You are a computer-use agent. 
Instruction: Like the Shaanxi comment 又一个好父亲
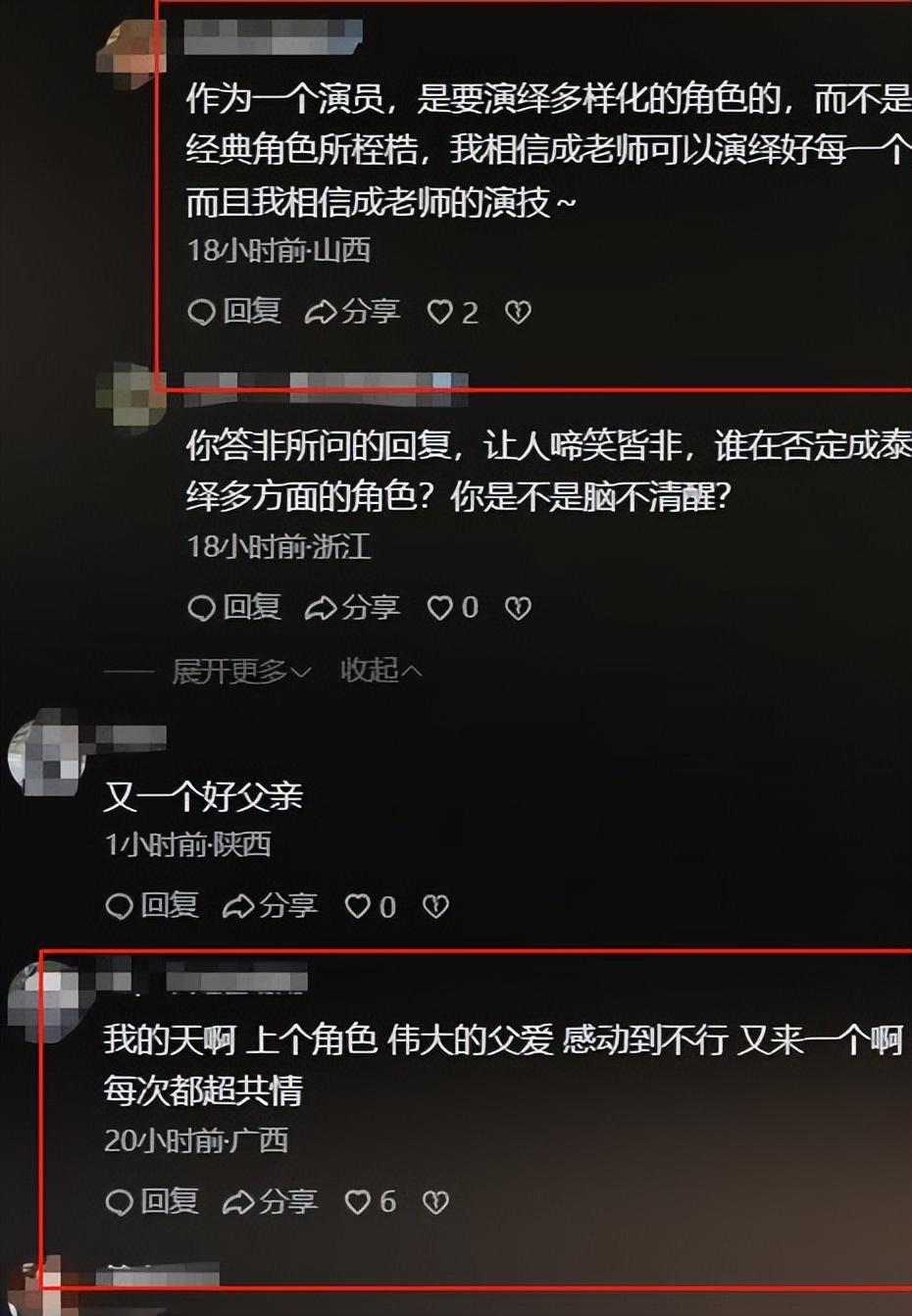(x=371, y=907)
